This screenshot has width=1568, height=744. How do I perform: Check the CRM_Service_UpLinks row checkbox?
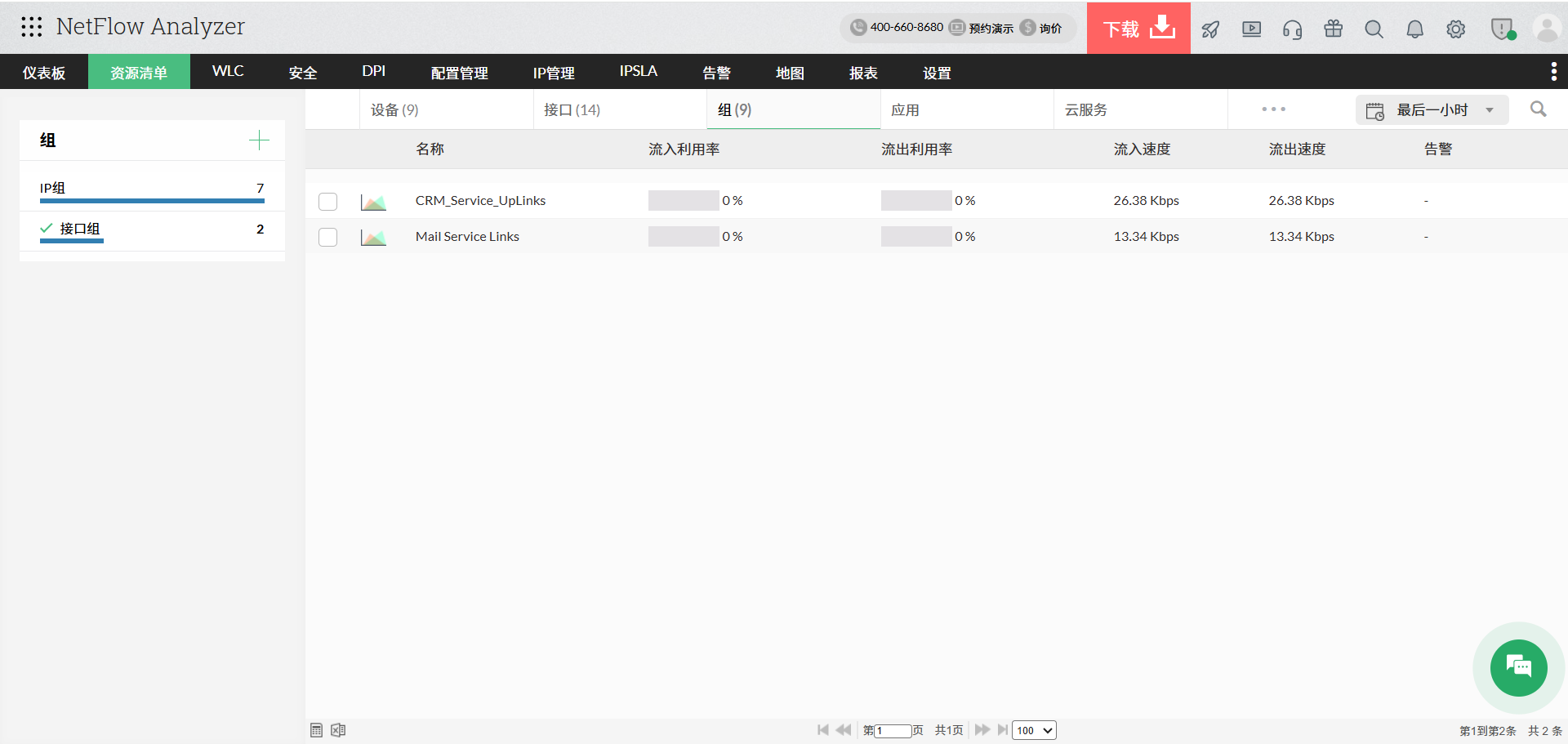[327, 201]
